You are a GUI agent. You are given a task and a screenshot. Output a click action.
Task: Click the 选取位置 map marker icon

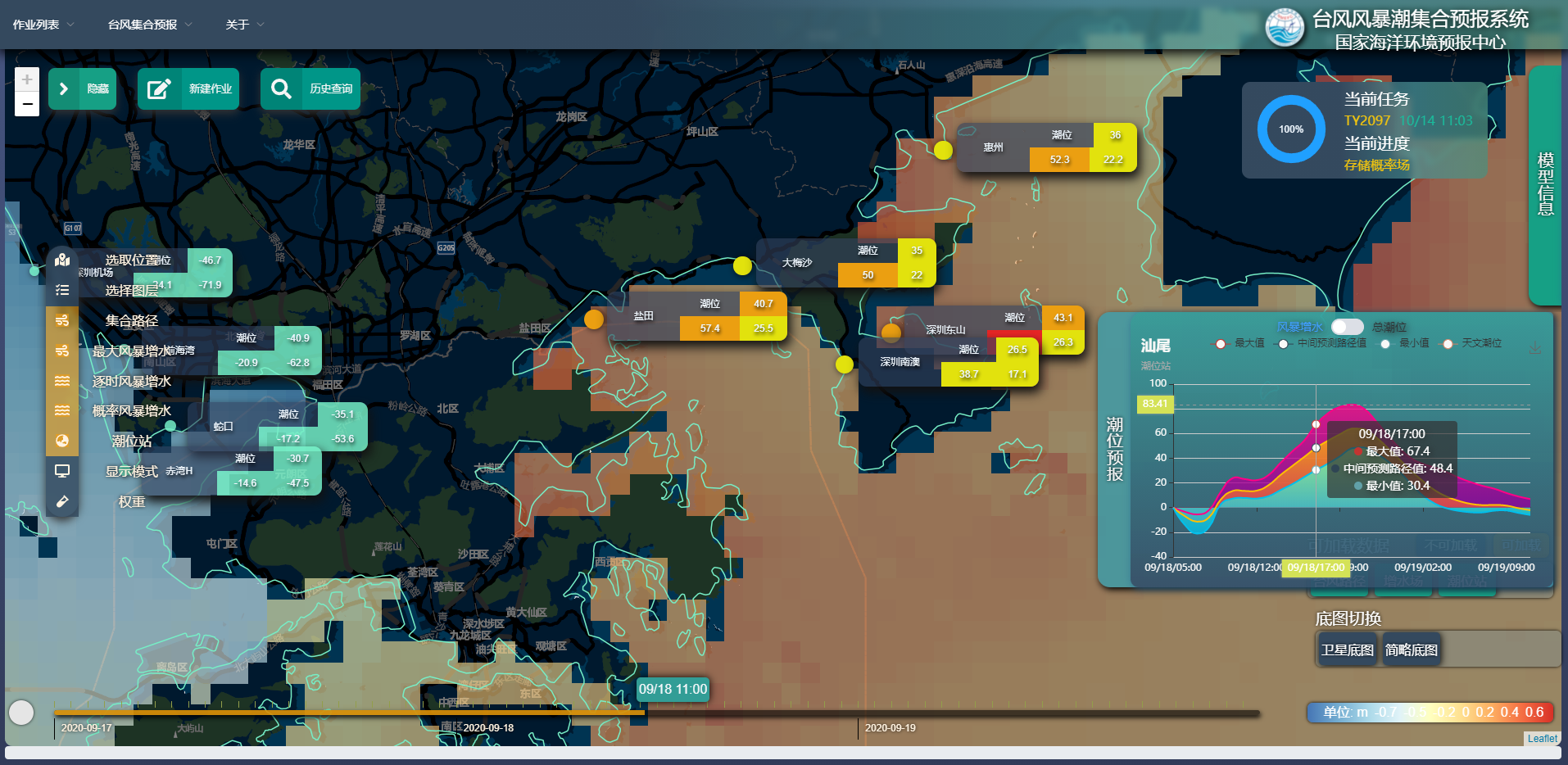[62, 260]
